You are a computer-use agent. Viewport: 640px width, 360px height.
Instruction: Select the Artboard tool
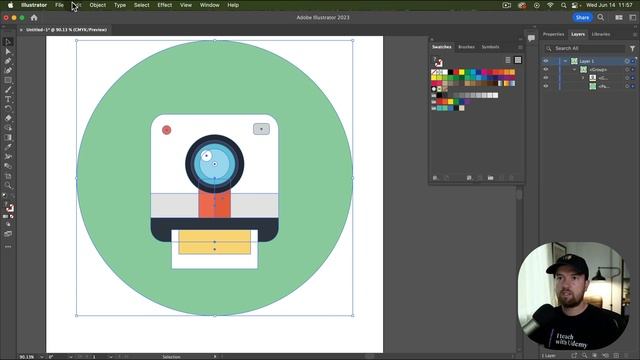click(8, 176)
